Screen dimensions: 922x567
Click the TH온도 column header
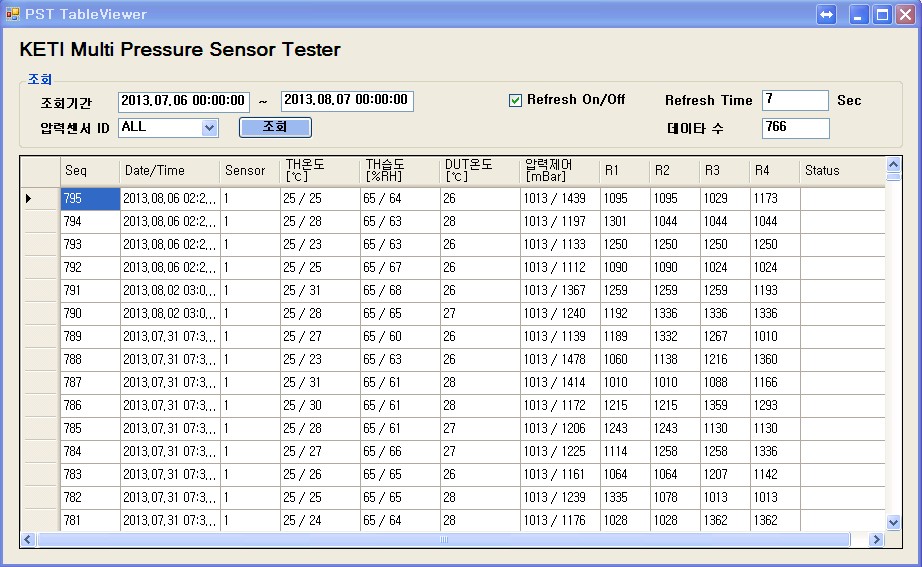click(x=320, y=171)
